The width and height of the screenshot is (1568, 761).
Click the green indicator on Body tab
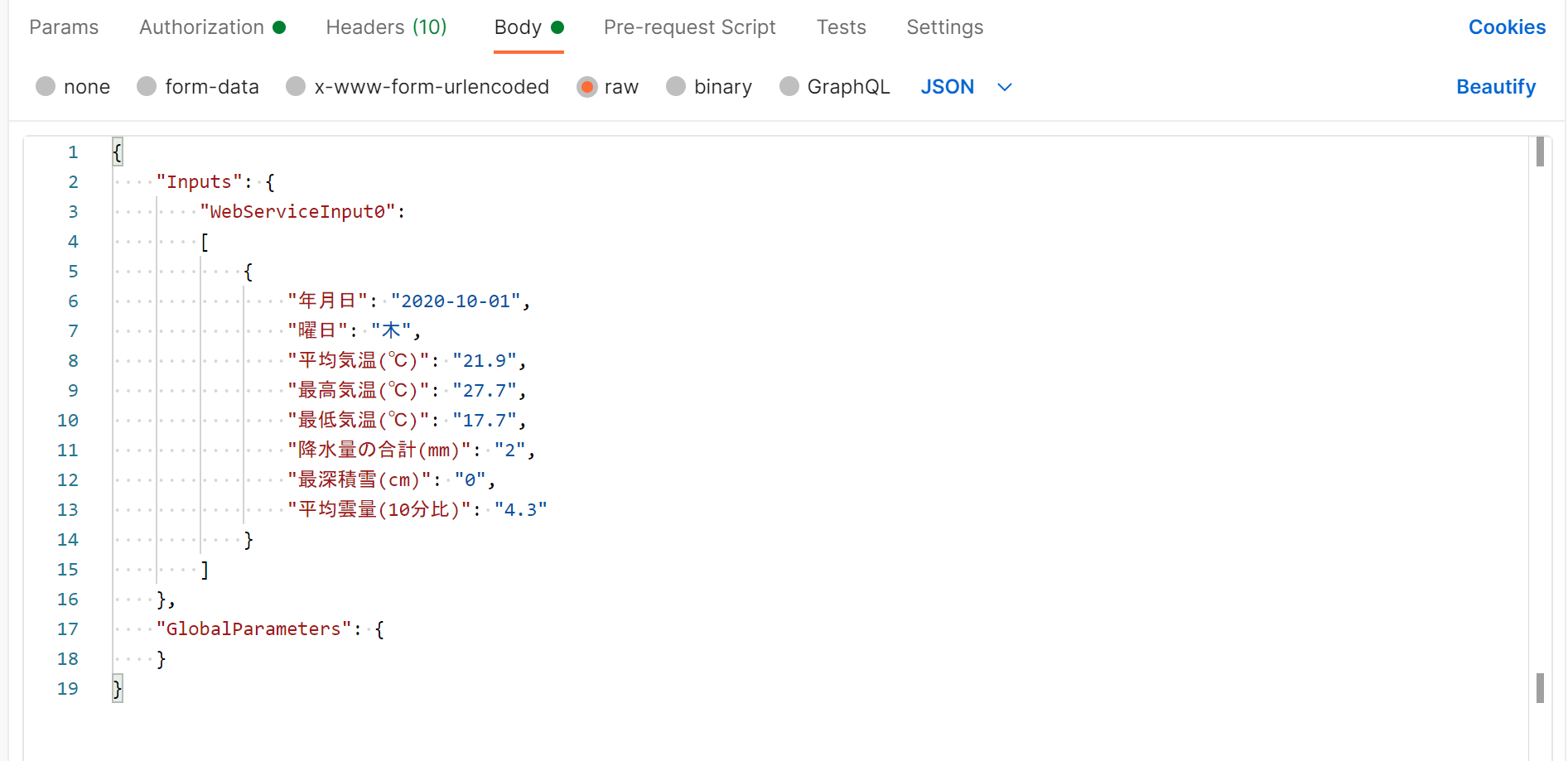(x=557, y=27)
